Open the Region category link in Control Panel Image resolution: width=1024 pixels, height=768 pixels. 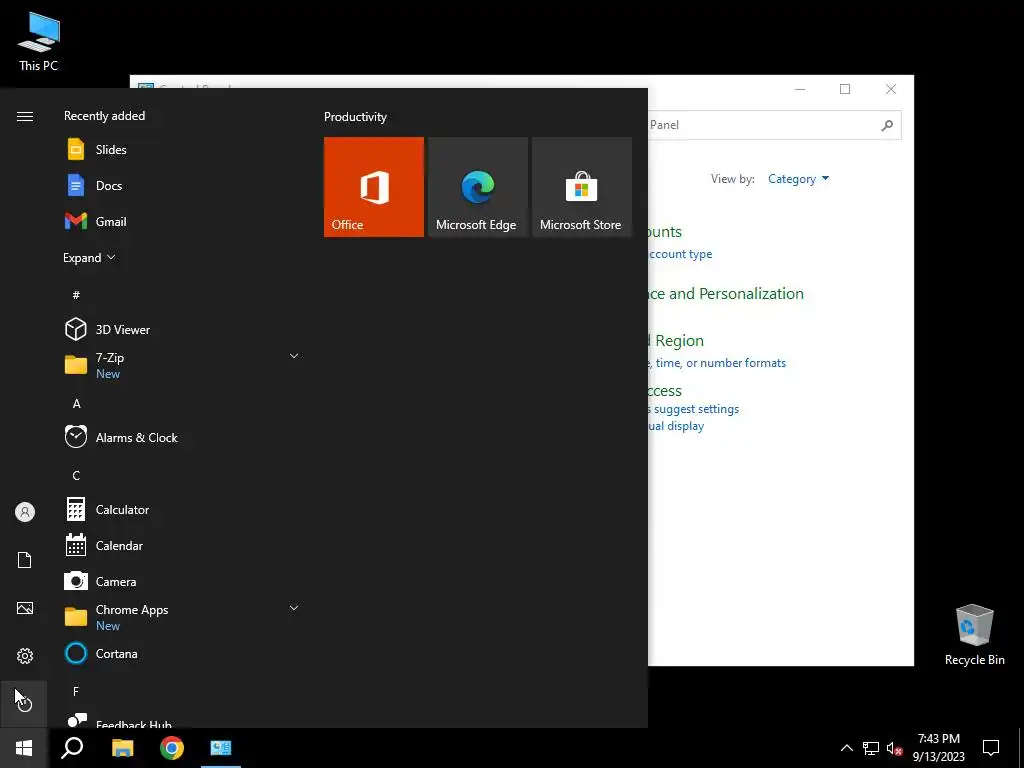(676, 341)
